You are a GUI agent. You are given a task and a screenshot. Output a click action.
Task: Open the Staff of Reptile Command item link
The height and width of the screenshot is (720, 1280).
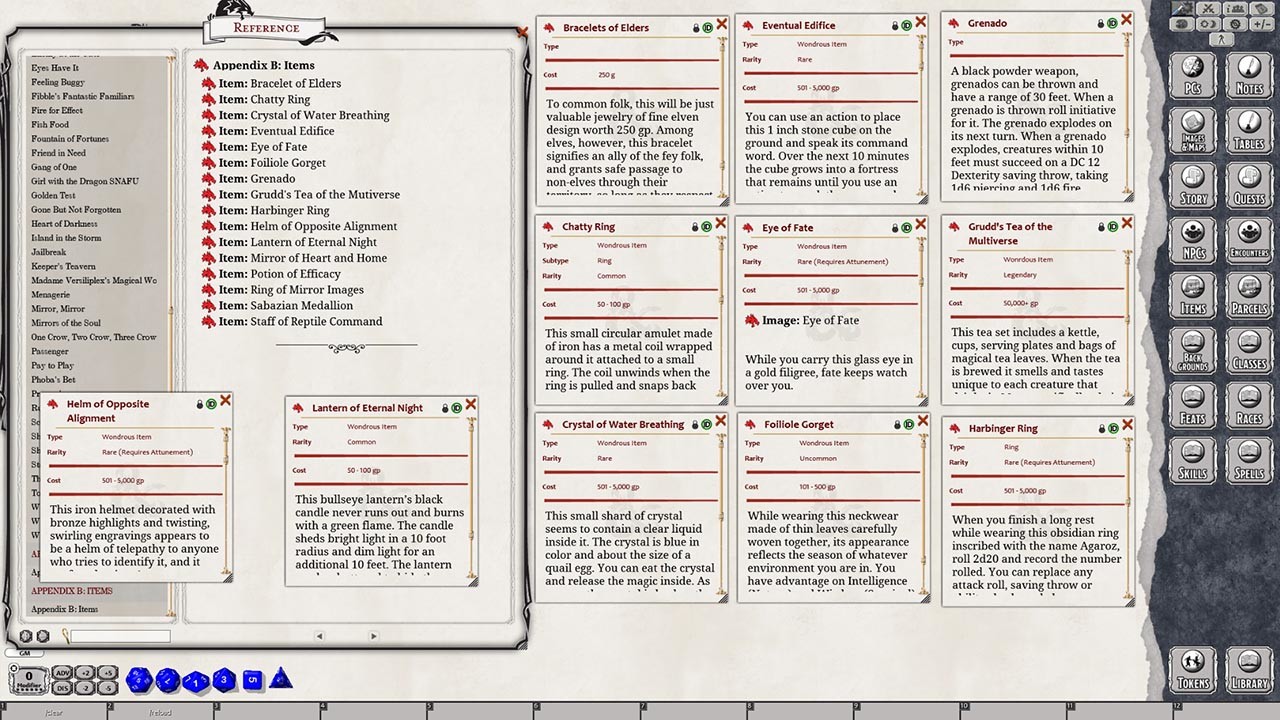click(300, 321)
